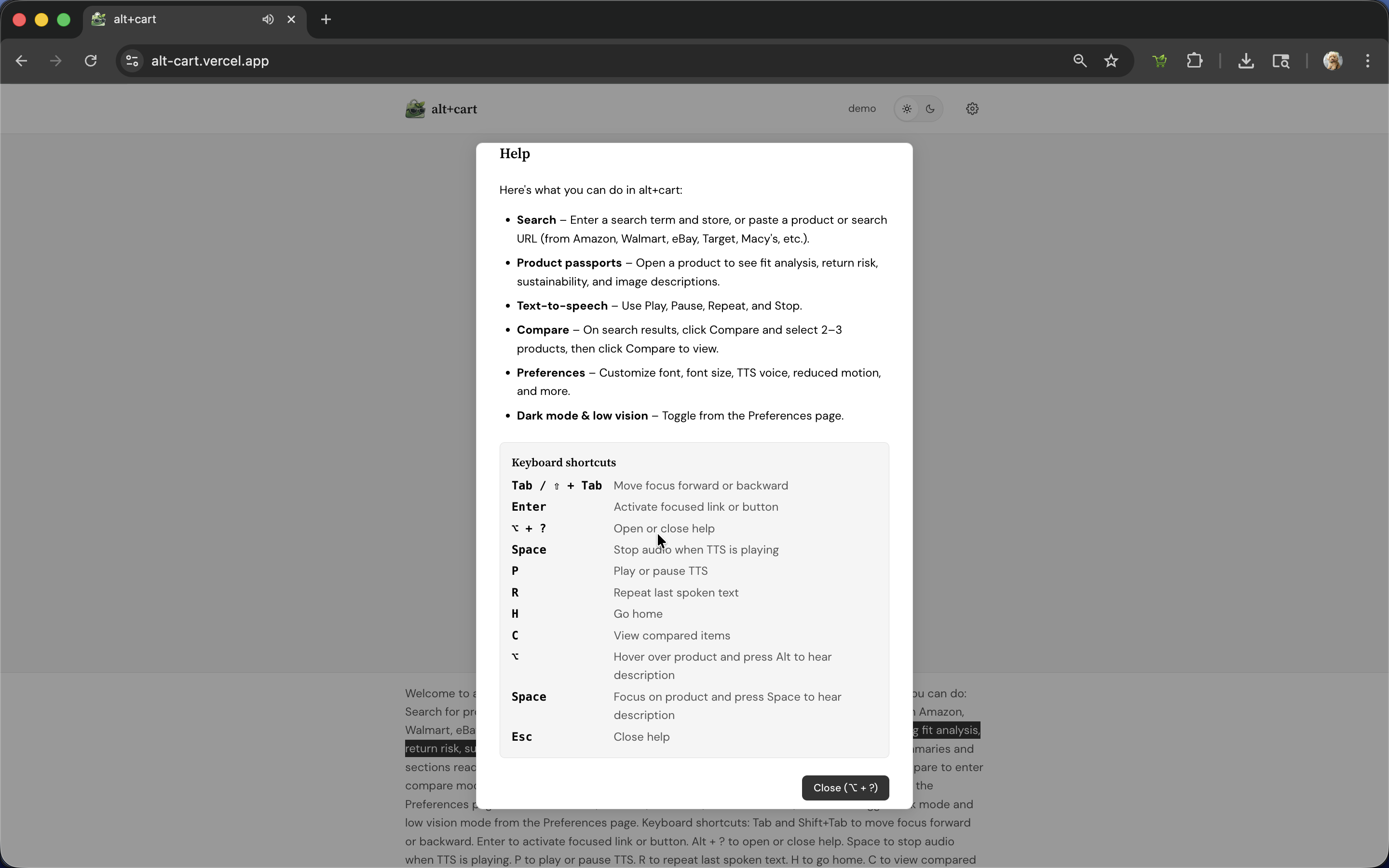Open the profile avatar menu
This screenshot has width=1389, height=868.
point(1333,61)
